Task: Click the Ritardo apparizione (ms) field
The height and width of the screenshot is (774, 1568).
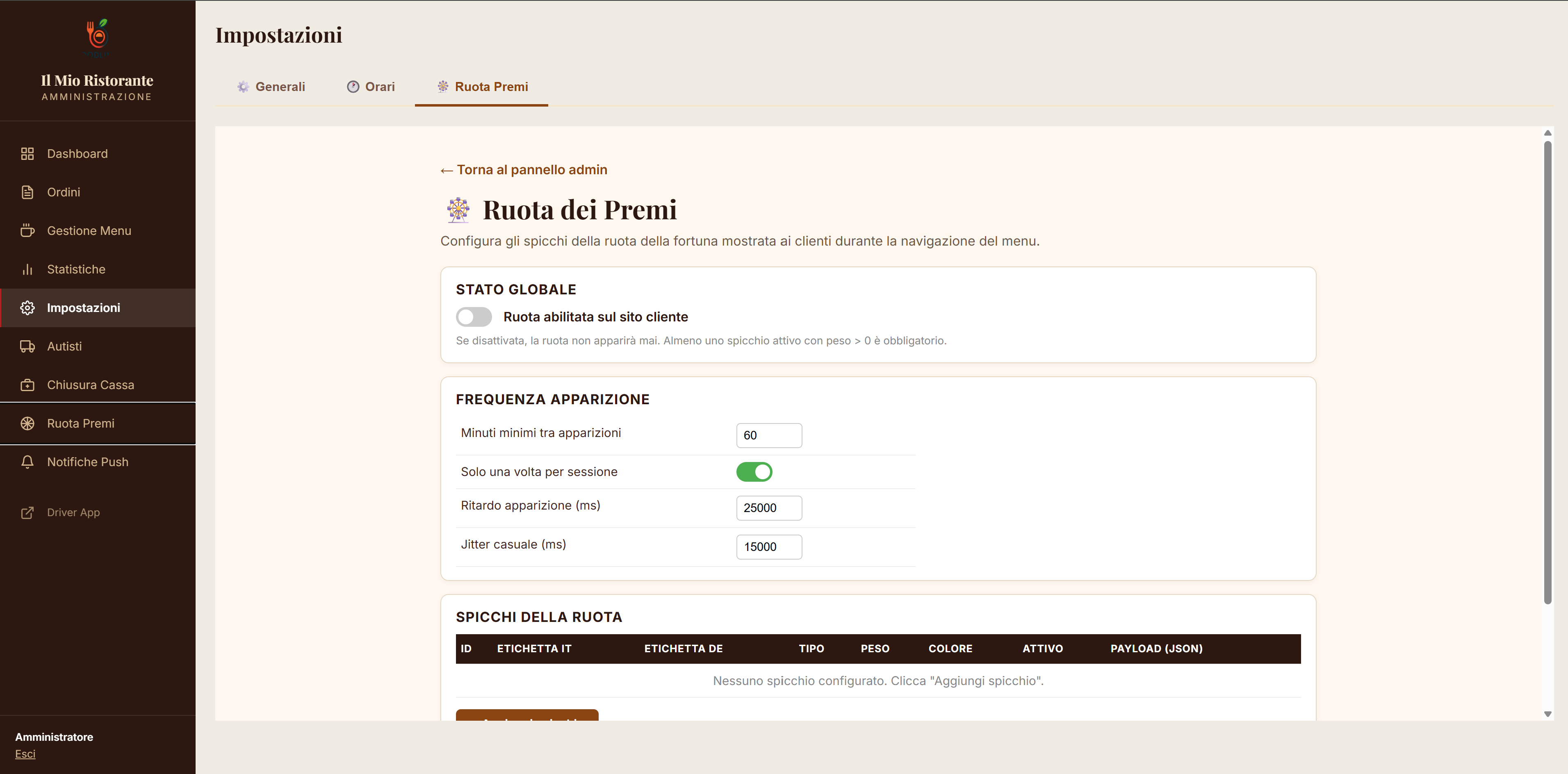Action: pos(769,508)
